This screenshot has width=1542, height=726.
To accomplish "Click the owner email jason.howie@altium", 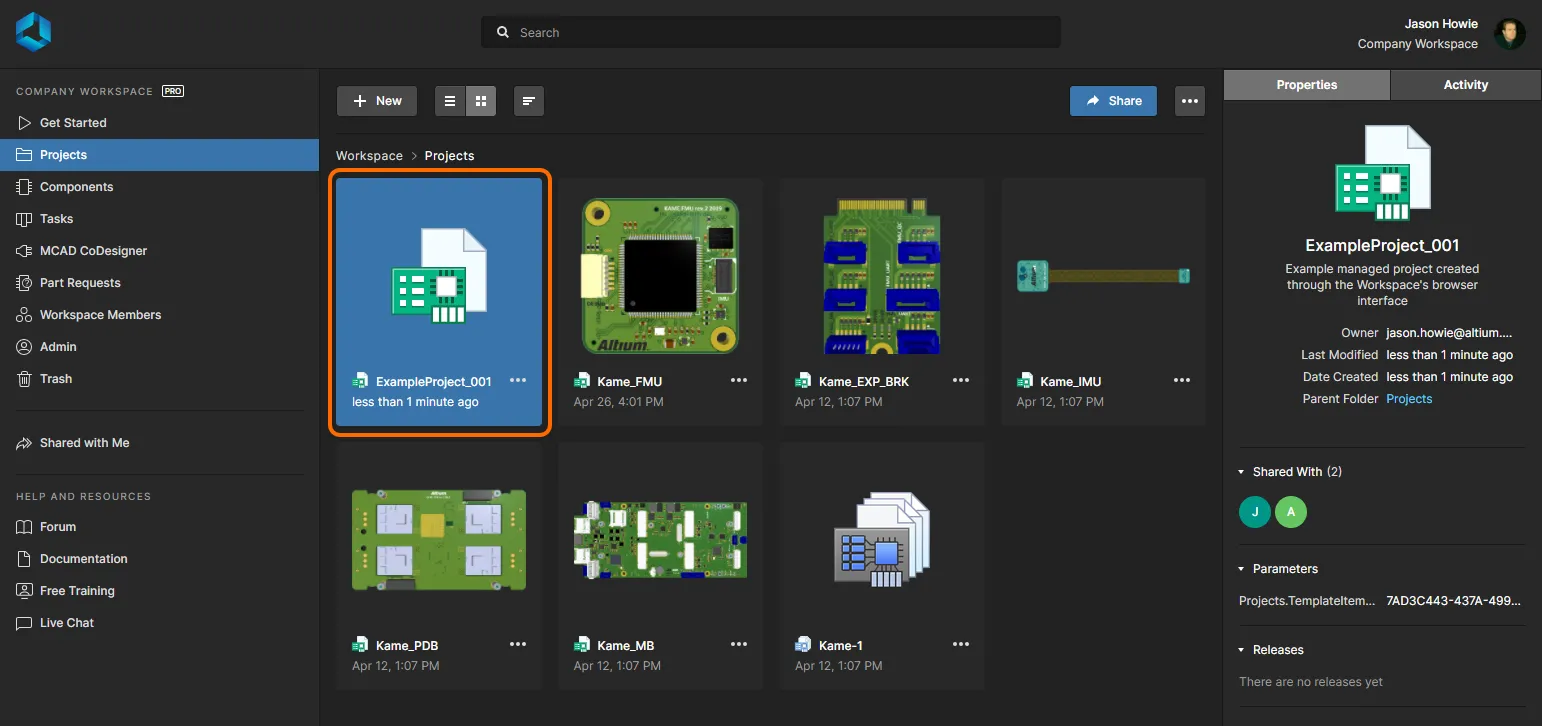I will [x=1450, y=333].
